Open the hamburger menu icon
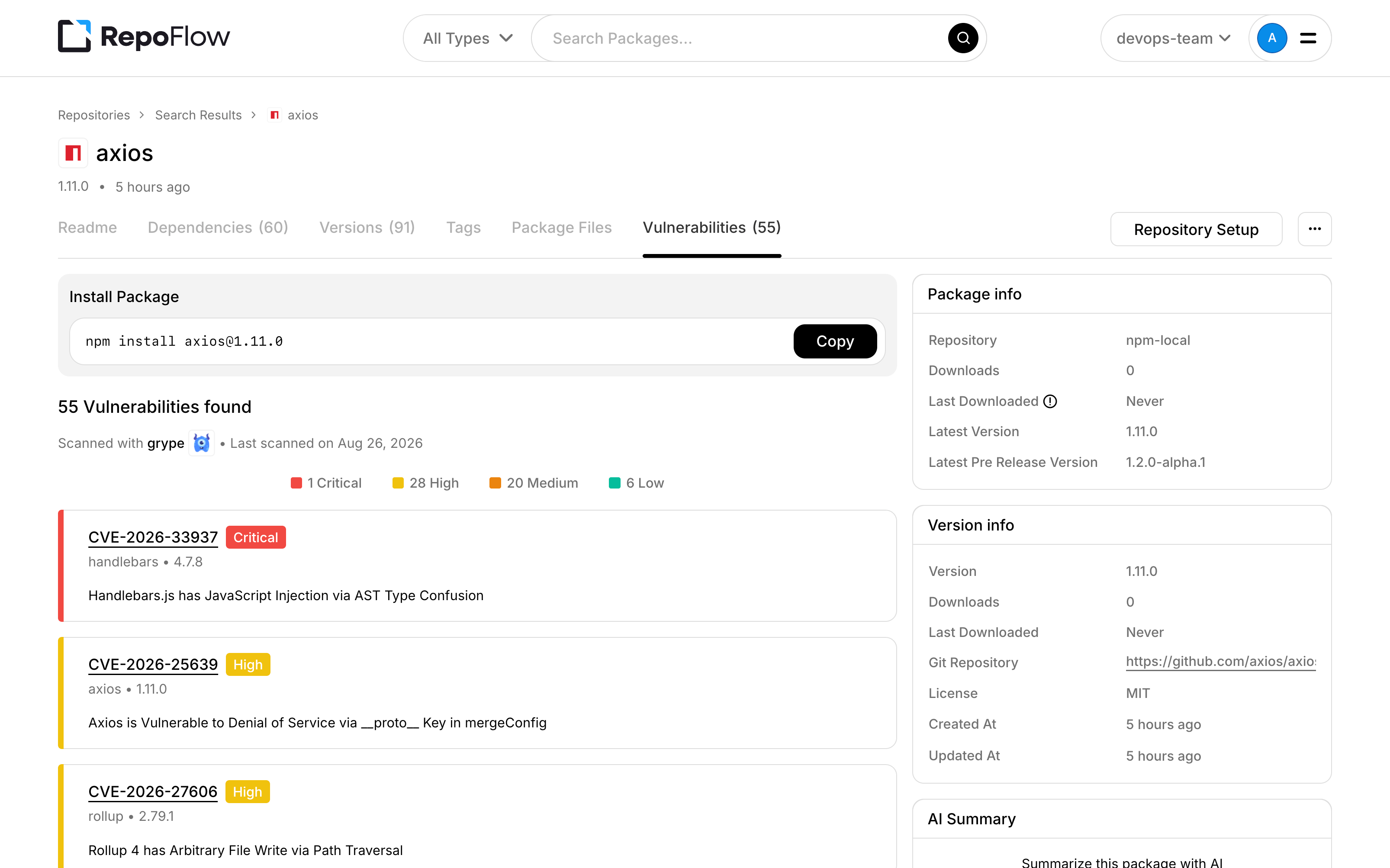 click(1308, 38)
